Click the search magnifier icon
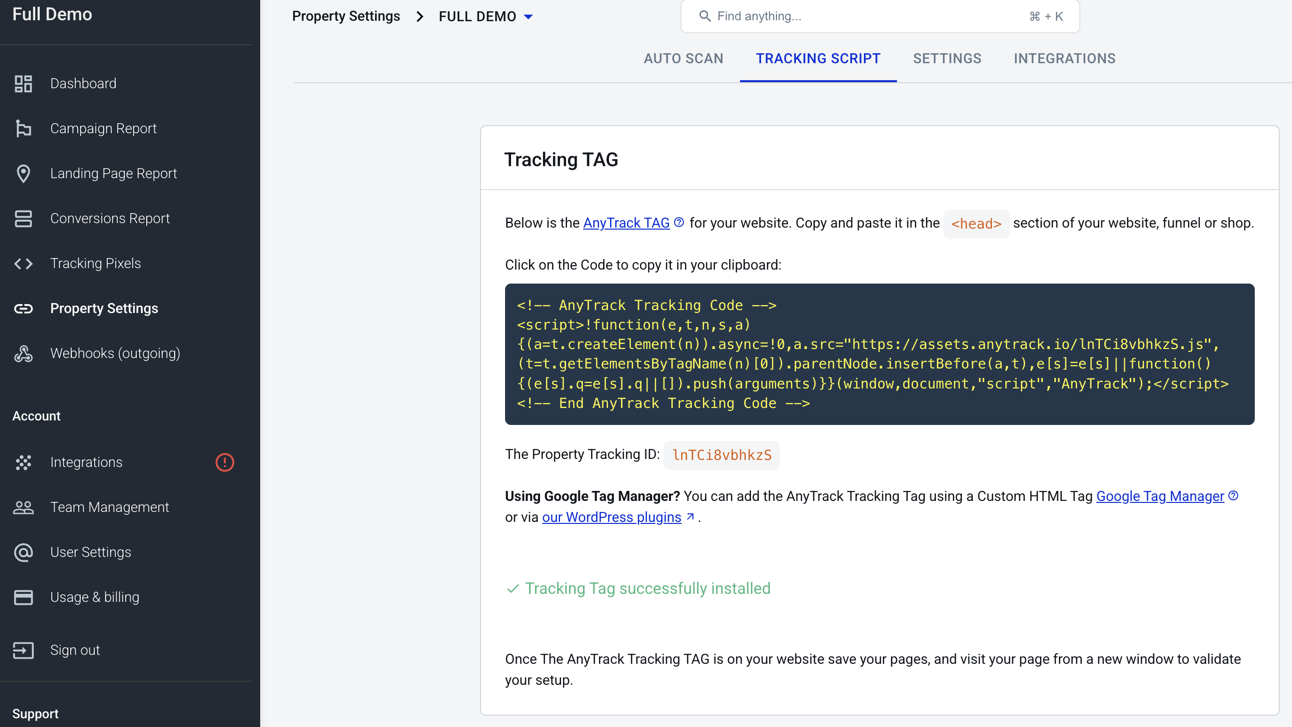The height and width of the screenshot is (727, 1292). pos(705,16)
